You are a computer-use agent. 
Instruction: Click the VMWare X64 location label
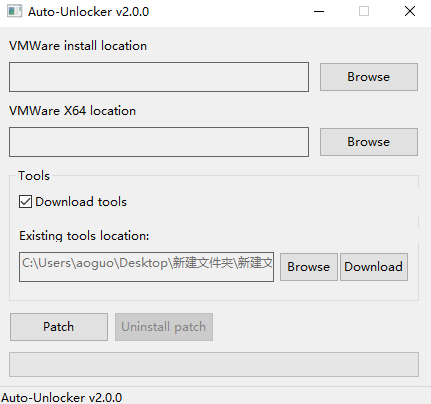click(73, 111)
